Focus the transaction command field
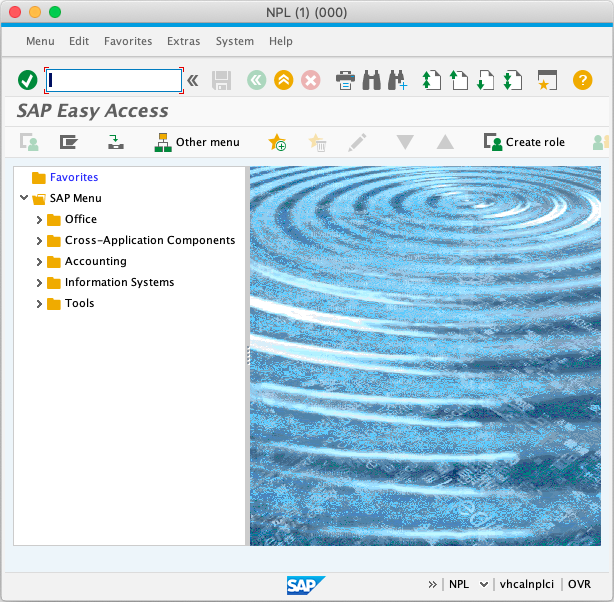The width and height of the screenshot is (614, 602). tap(114, 80)
